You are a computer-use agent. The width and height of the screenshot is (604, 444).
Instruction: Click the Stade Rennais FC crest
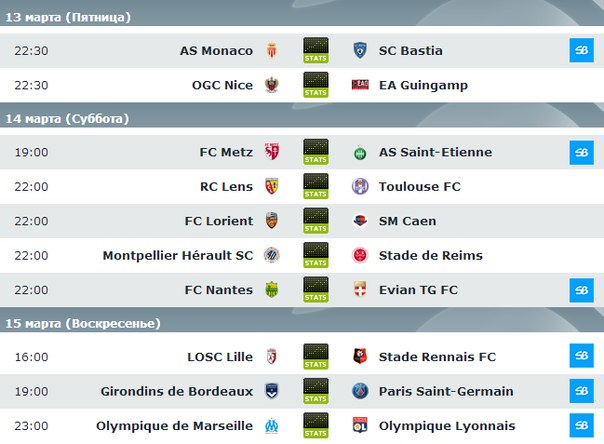pyautogui.click(x=360, y=357)
